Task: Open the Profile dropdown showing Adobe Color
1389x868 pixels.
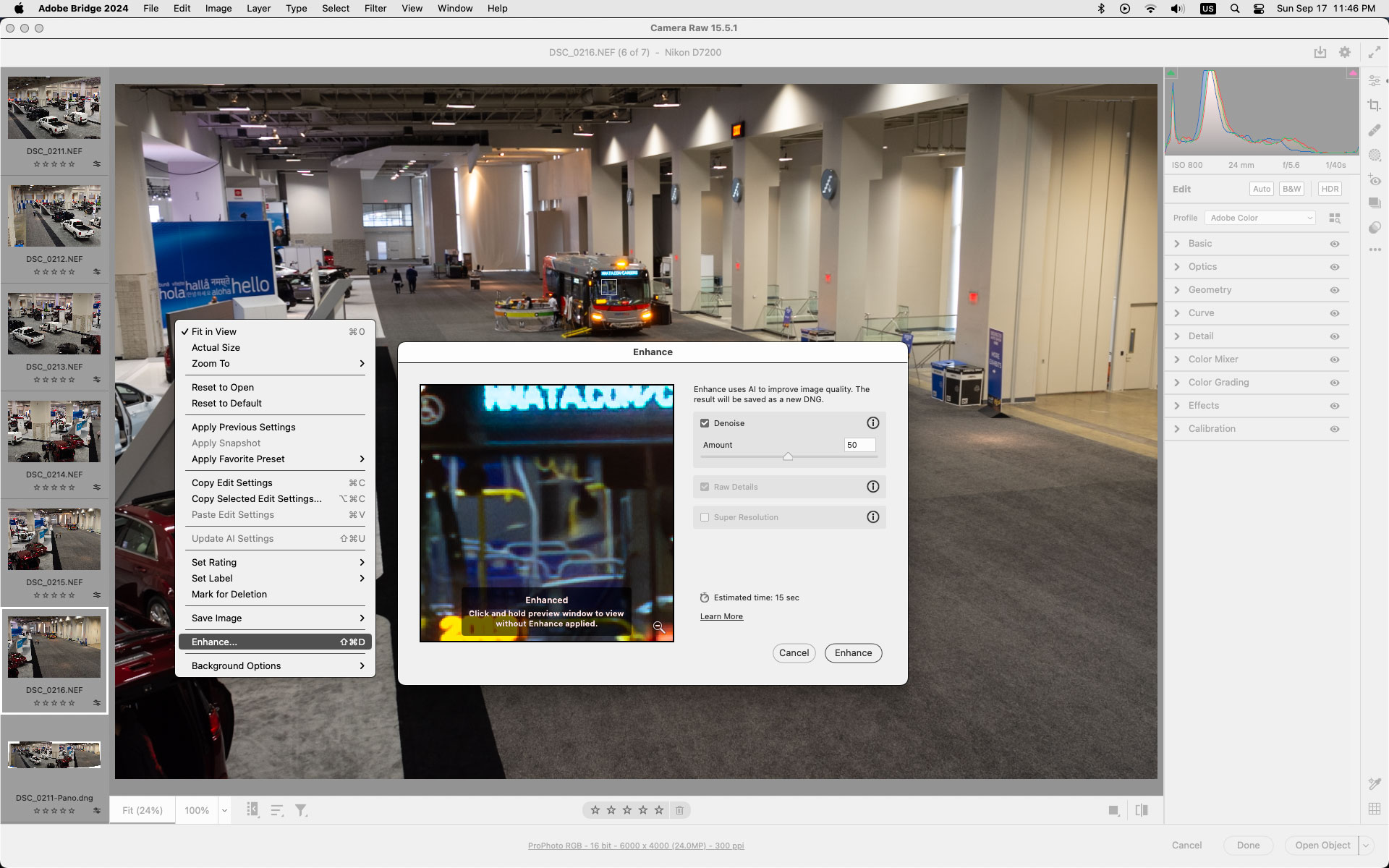Action: tap(1260, 217)
